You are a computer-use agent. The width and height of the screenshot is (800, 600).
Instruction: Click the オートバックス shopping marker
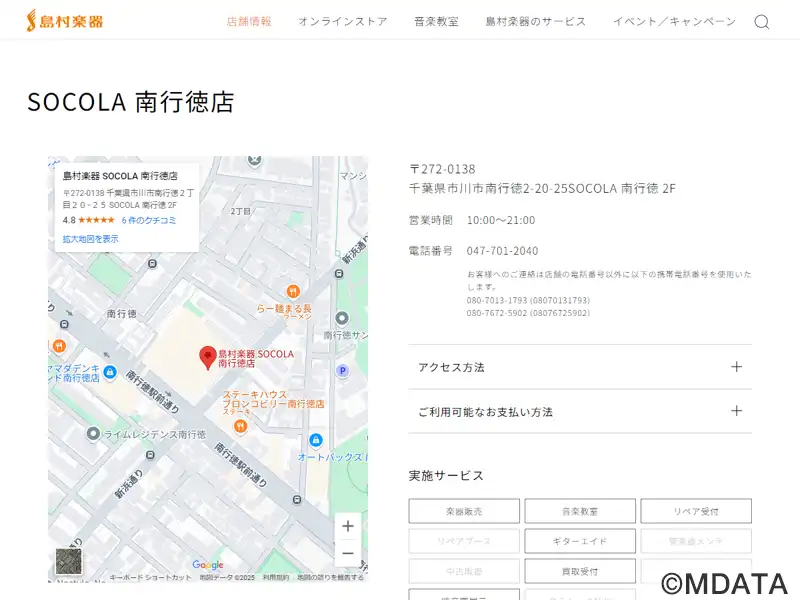click(316, 440)
